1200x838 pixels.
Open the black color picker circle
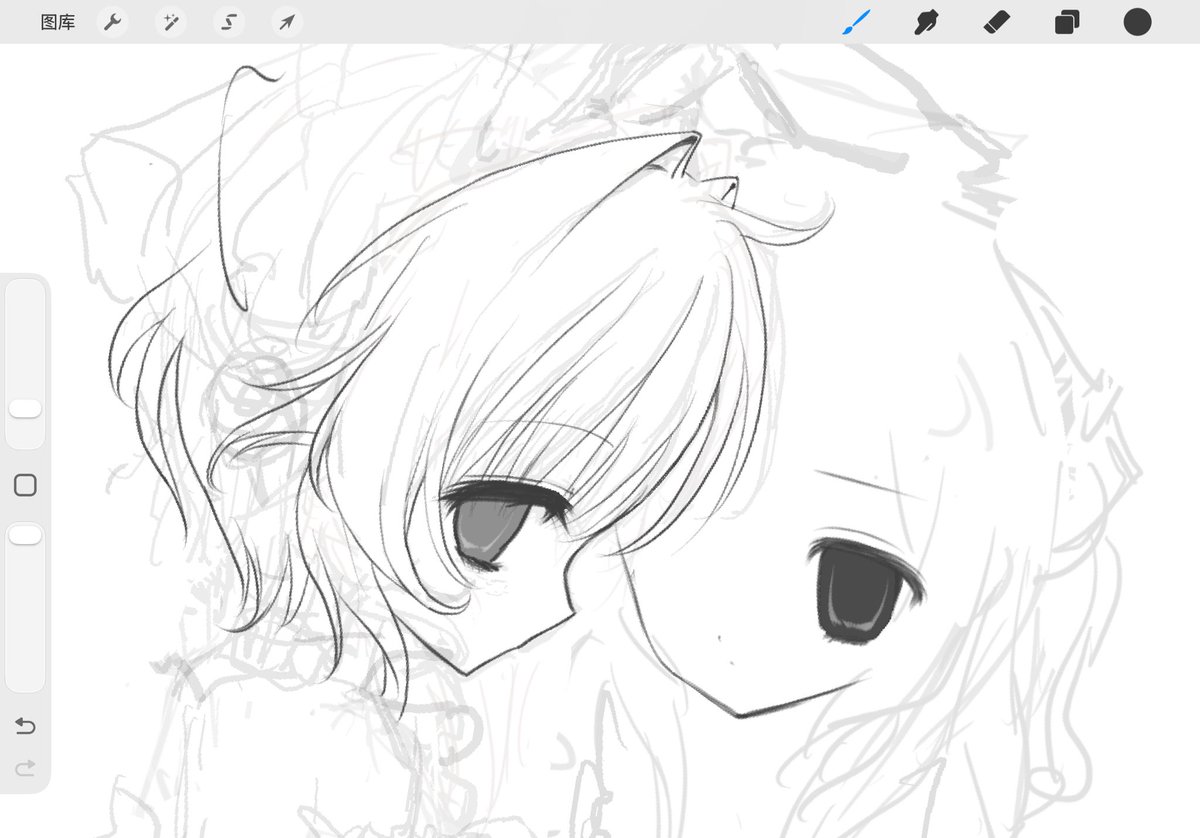[x=1137, y=22]
